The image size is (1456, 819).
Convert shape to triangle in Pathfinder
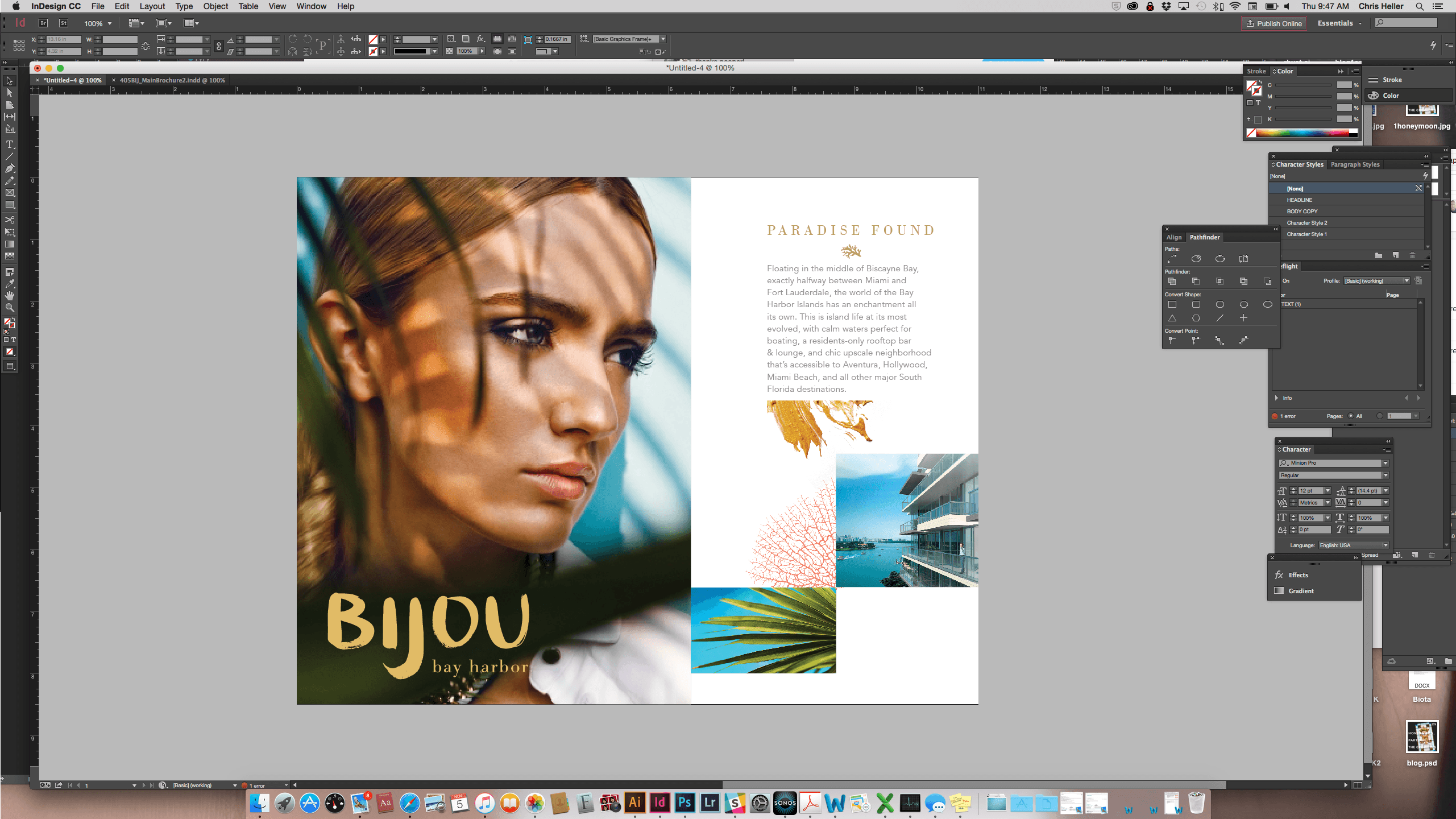pos(1172,318)
